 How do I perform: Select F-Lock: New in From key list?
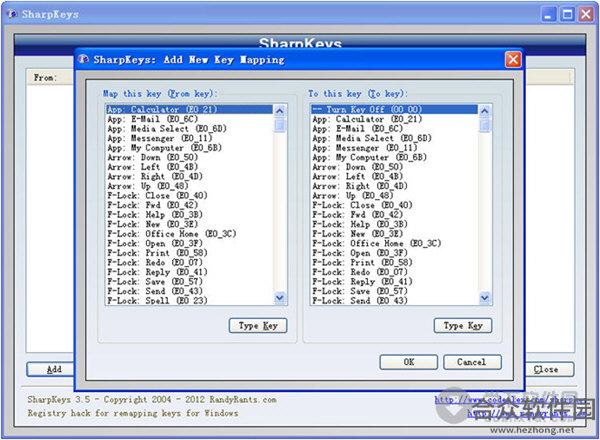point(189,224)
